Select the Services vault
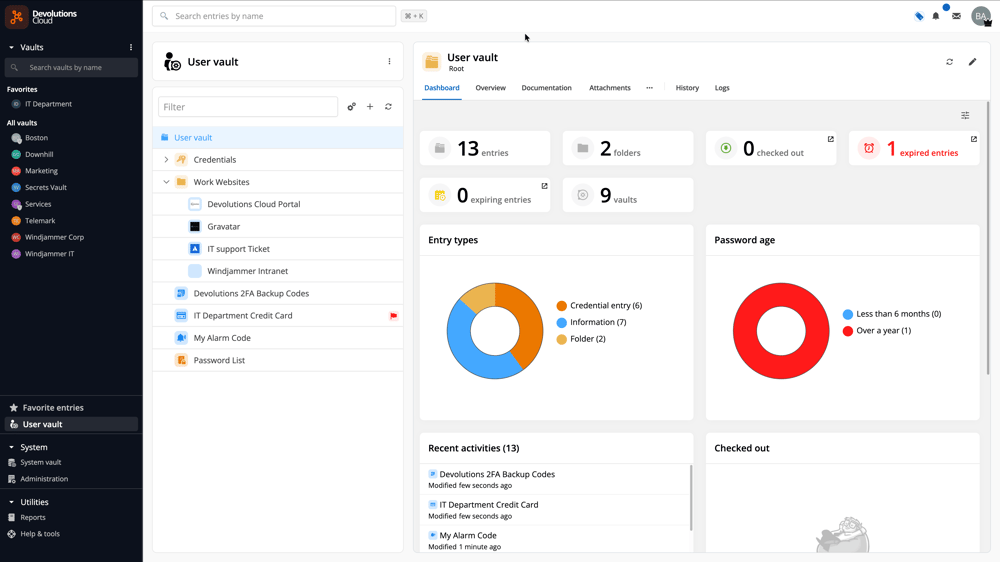 pos(38,204)
